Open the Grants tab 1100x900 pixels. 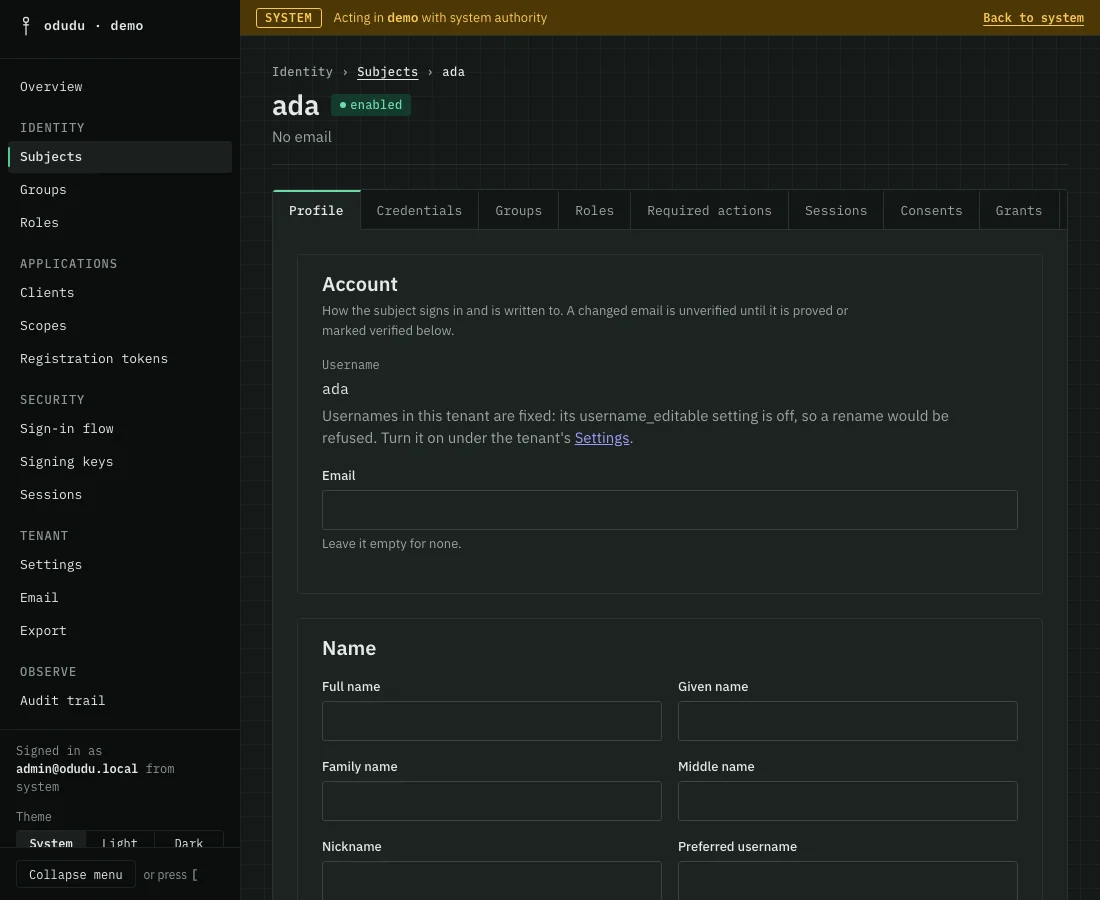1019,210
